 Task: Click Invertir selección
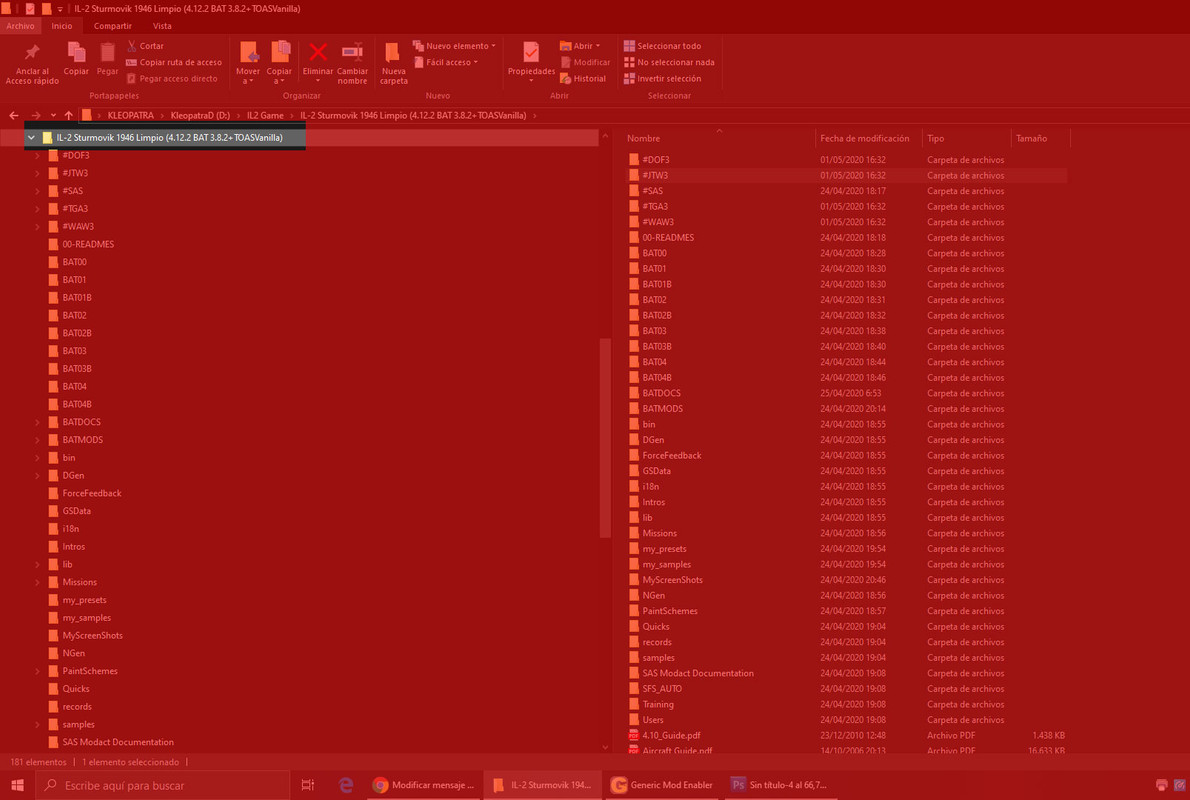[662, 78]
